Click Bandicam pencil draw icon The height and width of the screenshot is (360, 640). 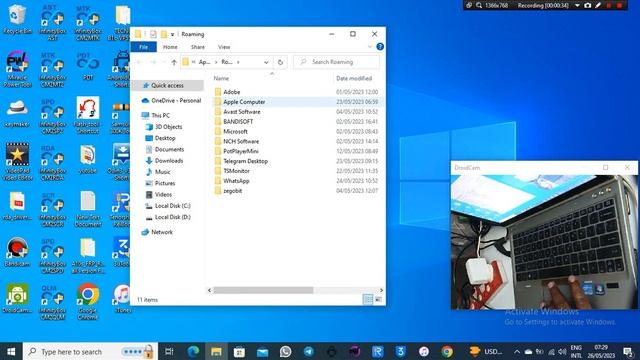[598, 5]
